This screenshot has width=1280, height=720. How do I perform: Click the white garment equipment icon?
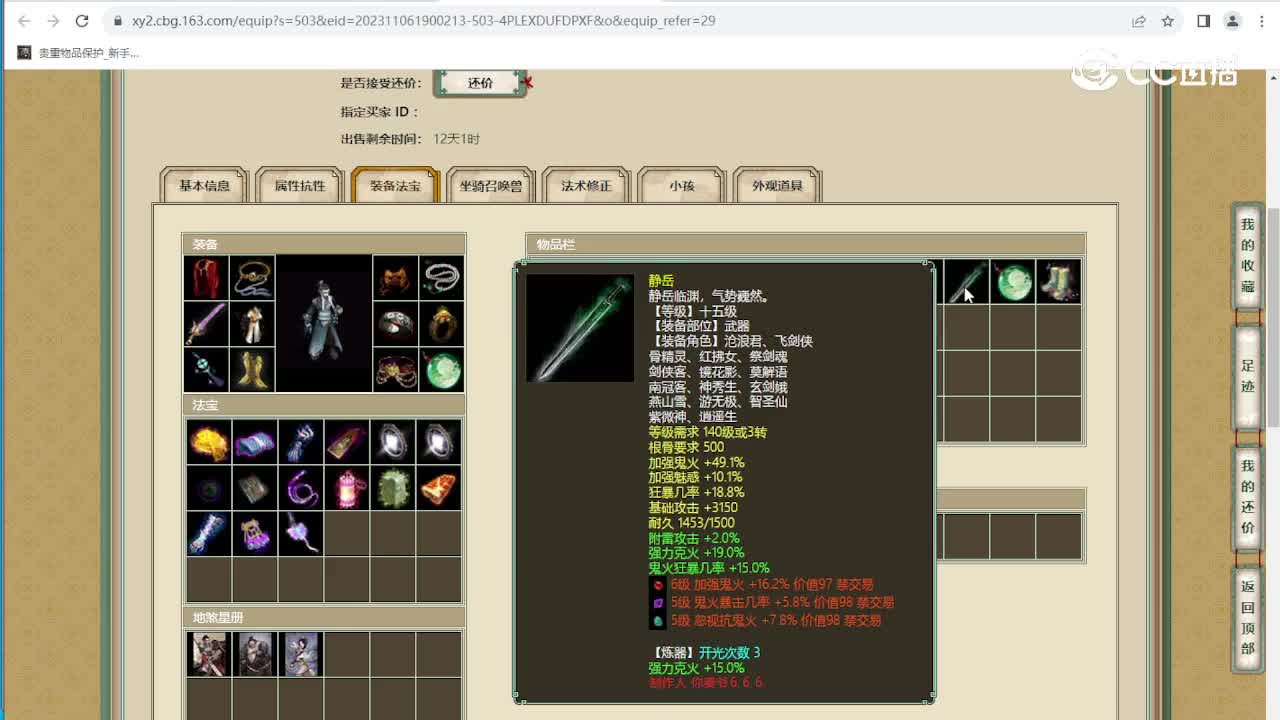pos(253,324)
